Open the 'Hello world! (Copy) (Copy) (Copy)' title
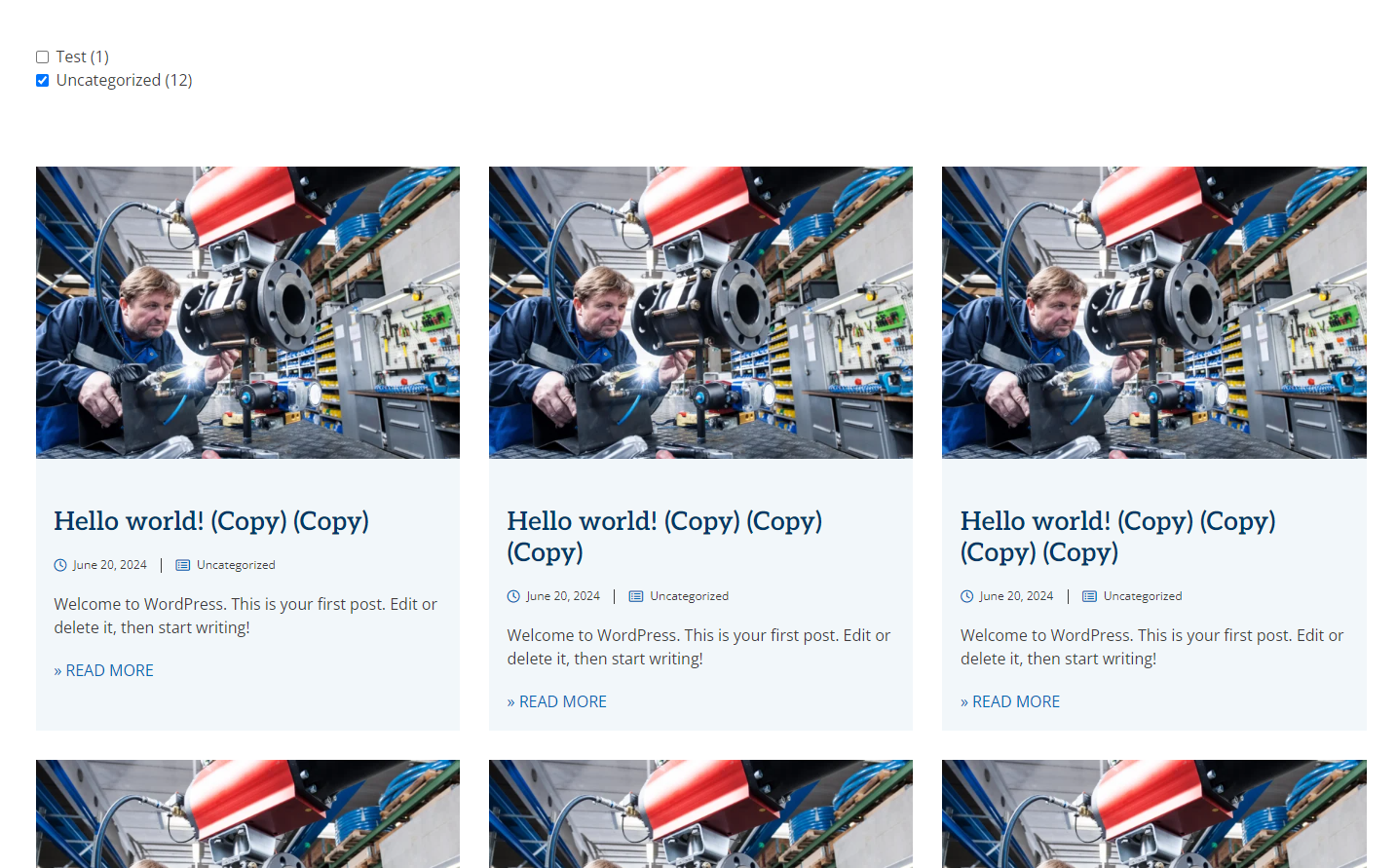The height and width of the screenshot is (868, 1396). click(664, 537)
